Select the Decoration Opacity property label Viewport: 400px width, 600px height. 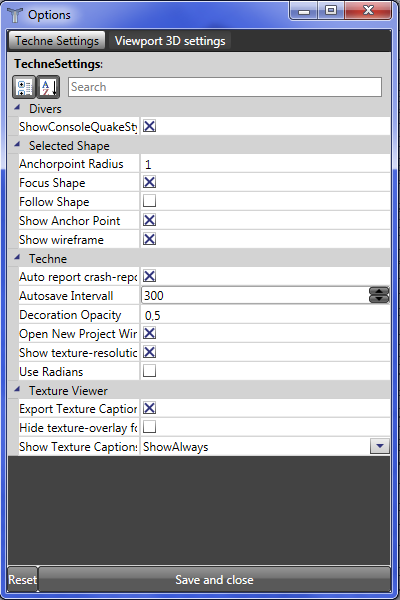pyautogui.click(x=70, y=315)
